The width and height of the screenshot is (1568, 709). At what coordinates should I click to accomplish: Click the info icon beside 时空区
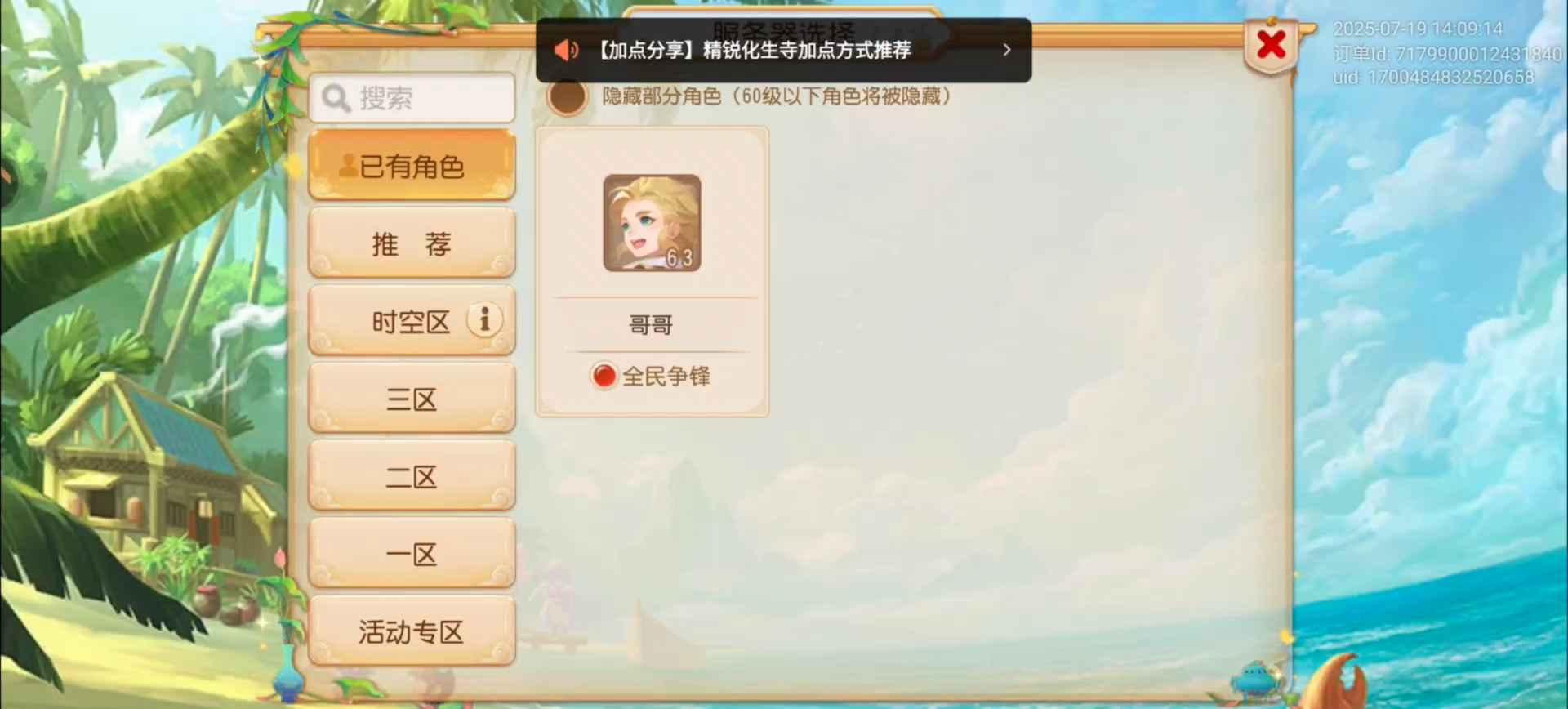[x=484, y=319]
